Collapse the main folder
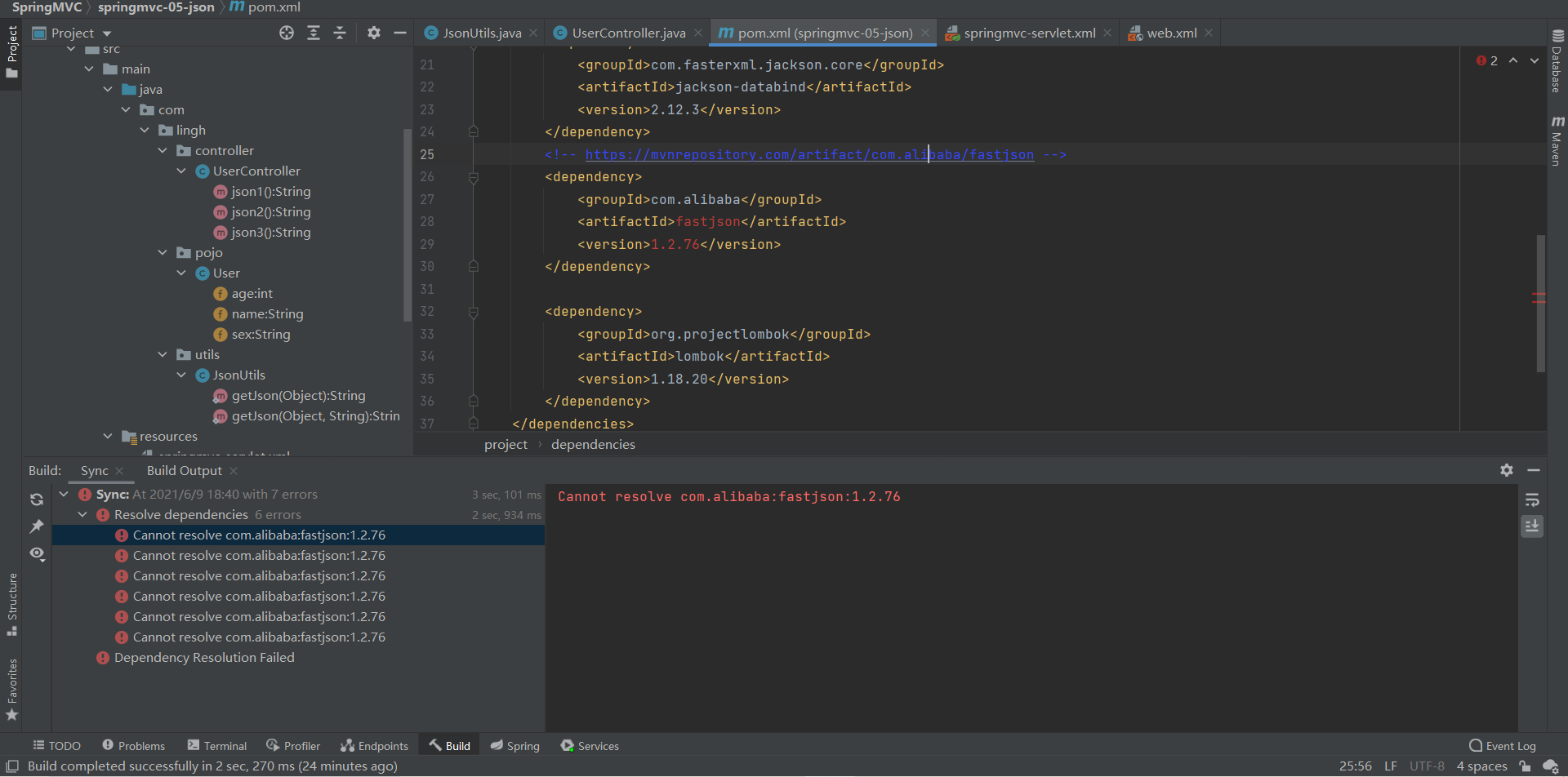Image resolution: width=1568 pixels, height=777 pixels. point(89,69)
